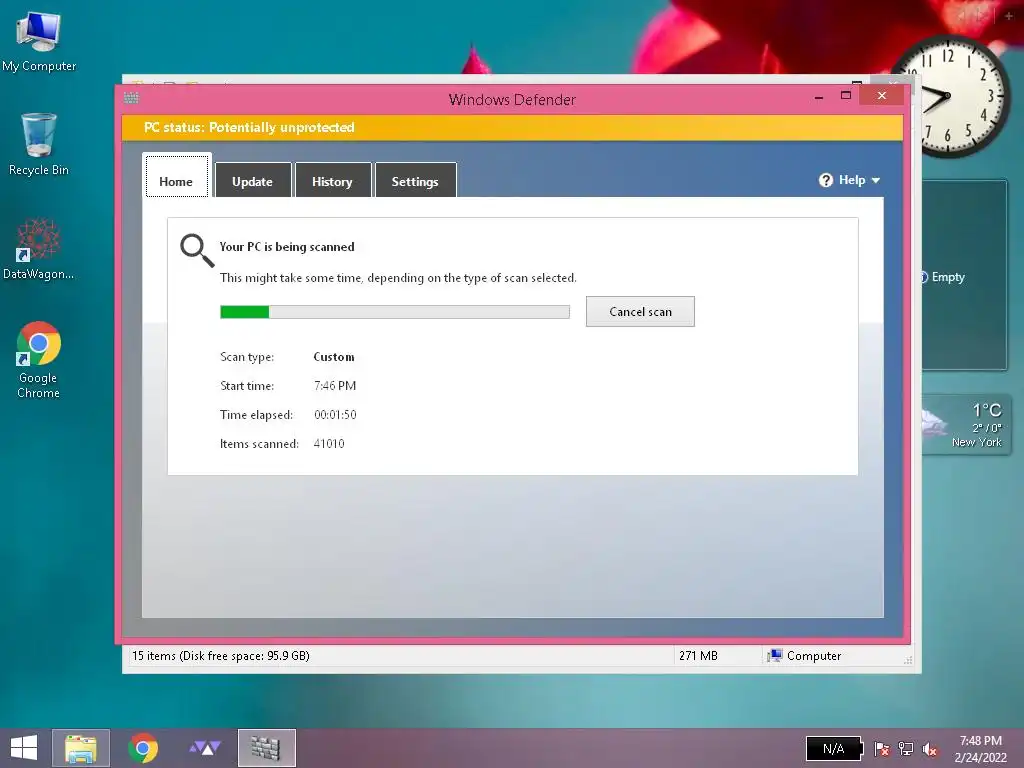Click the Action Center flag tray icon

pyautogui.click(x=882, y=748)
